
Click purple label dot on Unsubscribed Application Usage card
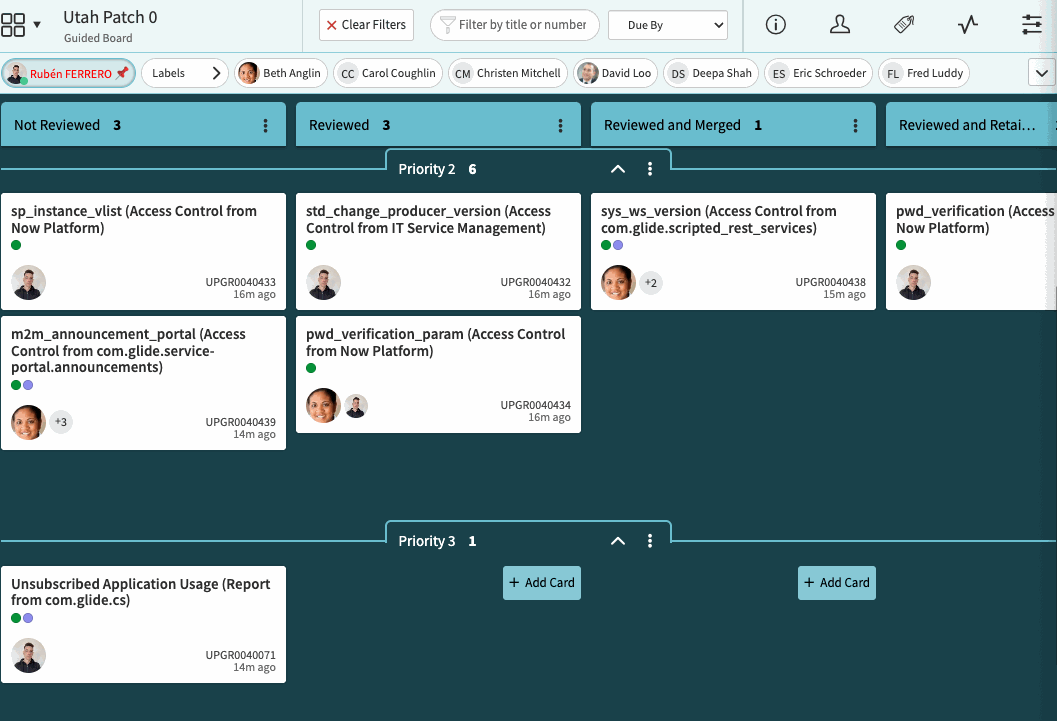pyautogui.click(x=28, y=618)
